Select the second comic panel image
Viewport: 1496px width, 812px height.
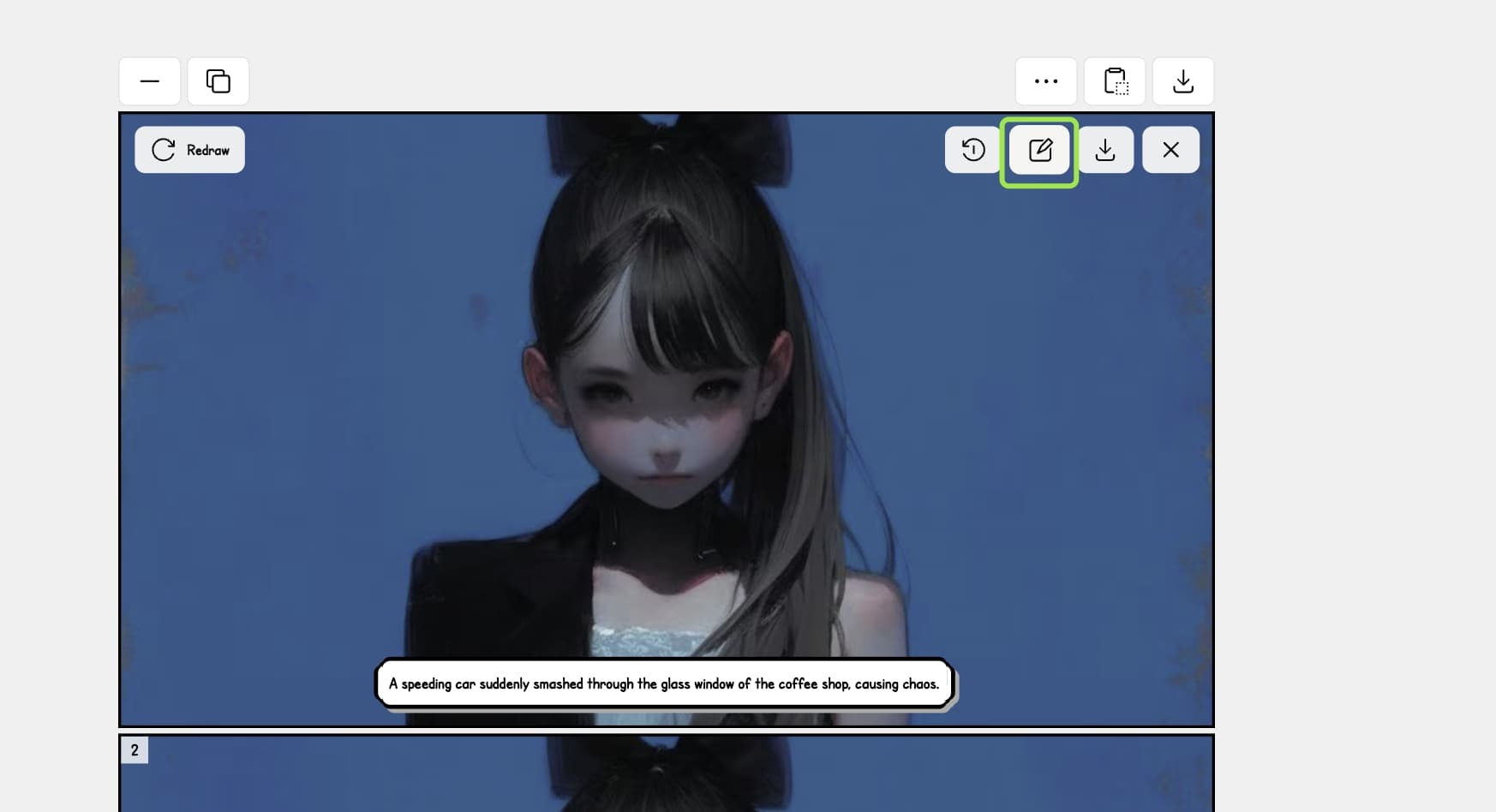click(x=667, y=773)
